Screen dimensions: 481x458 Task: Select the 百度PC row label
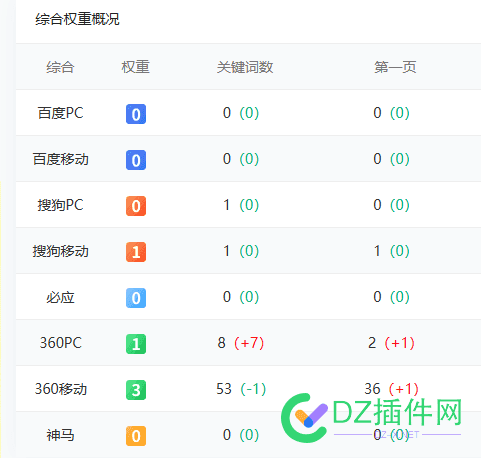(60, 113)
